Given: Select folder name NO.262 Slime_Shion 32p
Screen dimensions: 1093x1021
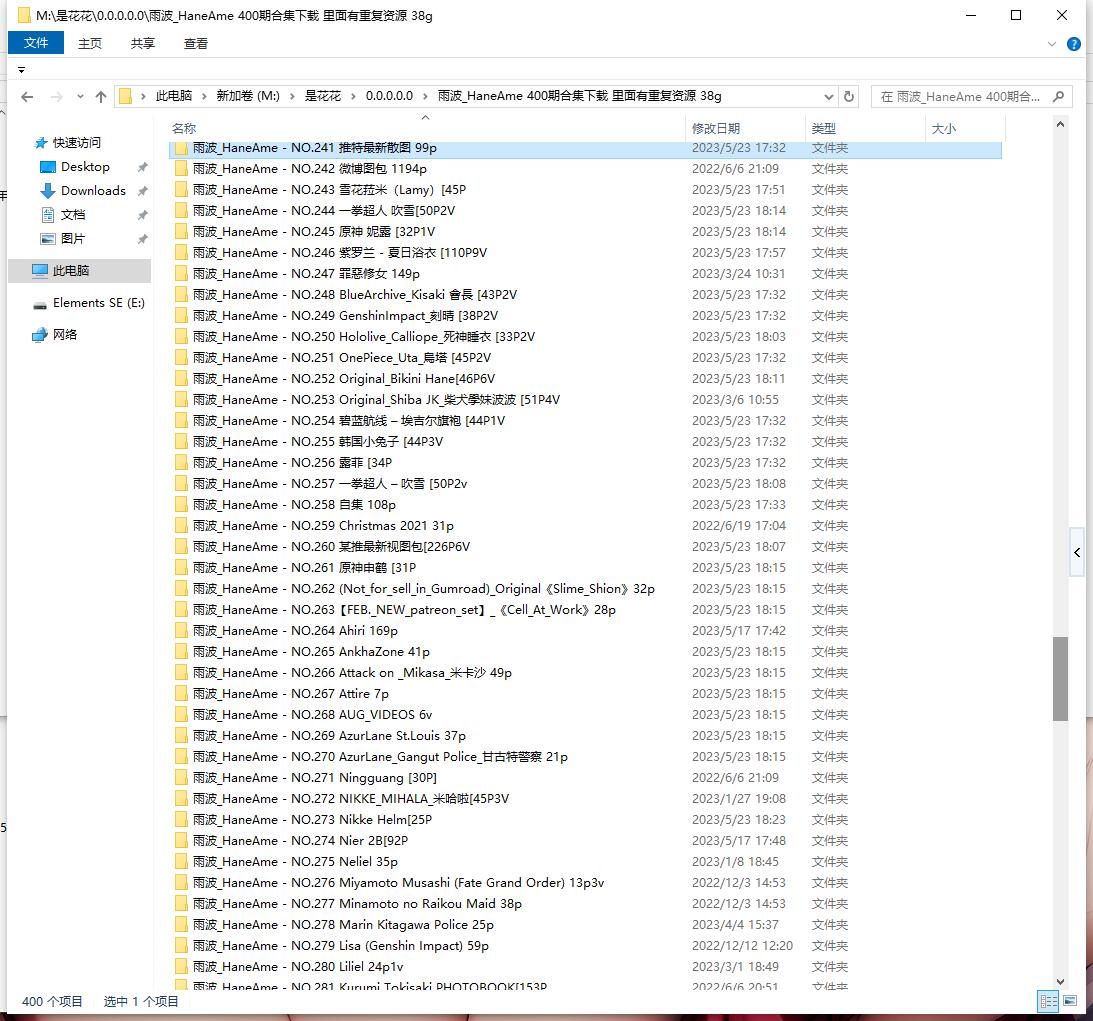Looking at the screenshot, I should tap(424, 589).
